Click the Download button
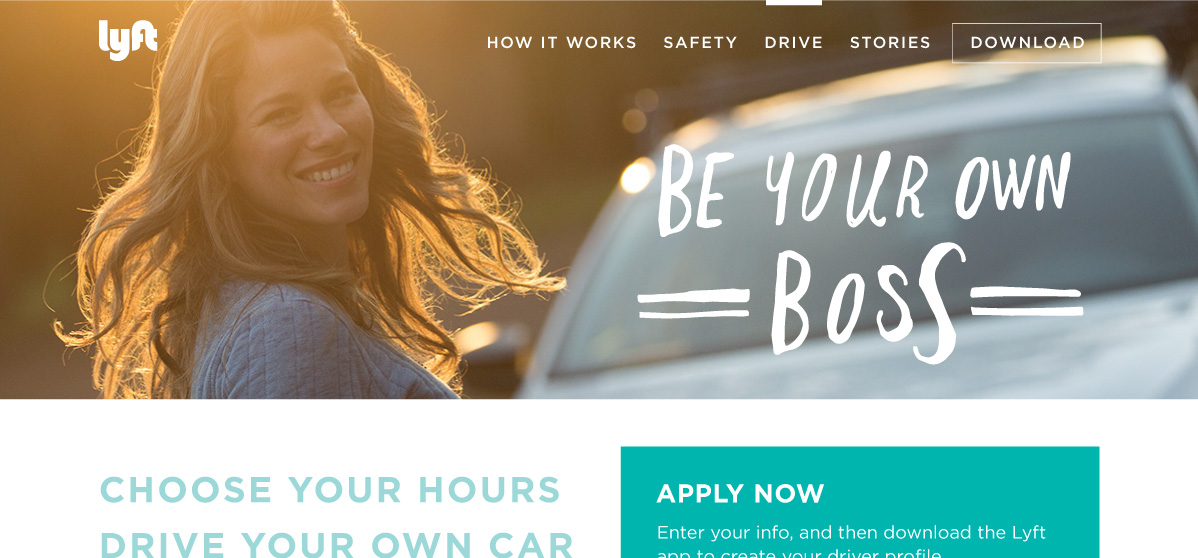This screenshot has width=1198, height=558. tap(1027, 43)
